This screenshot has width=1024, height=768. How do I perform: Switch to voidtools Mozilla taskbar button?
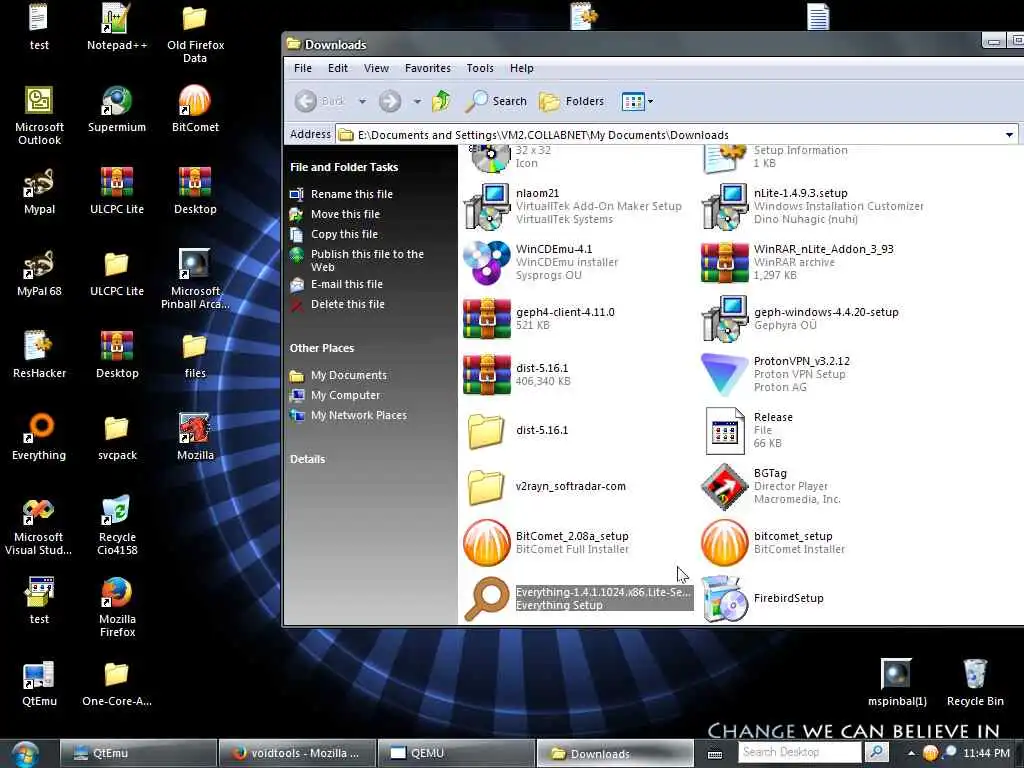click(297, 753)
